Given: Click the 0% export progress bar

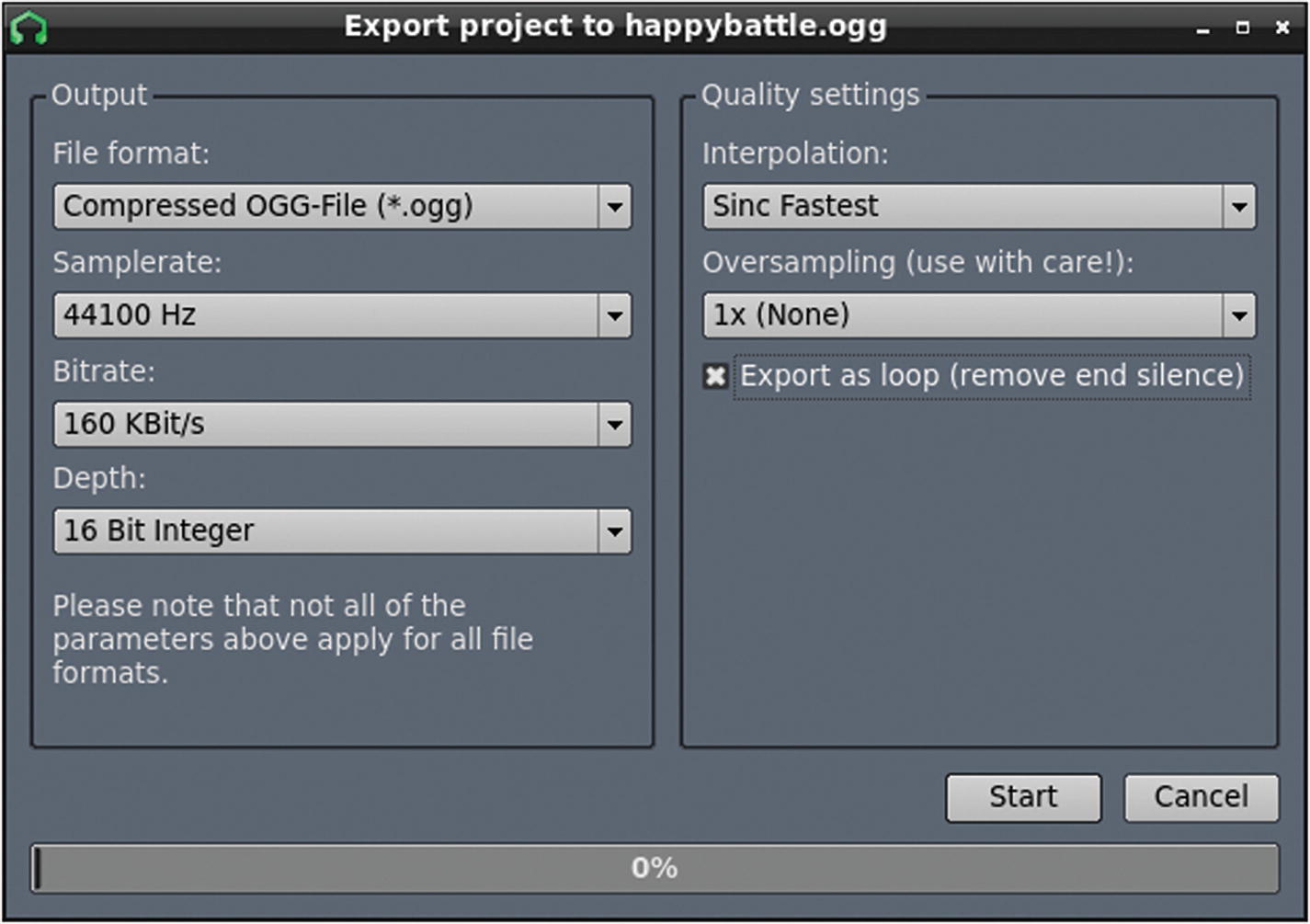Looking at the screenshot, I should 654,868.
